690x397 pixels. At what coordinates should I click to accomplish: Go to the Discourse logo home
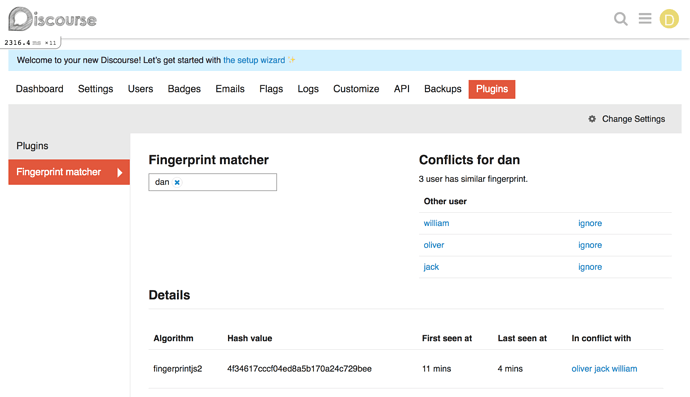(x=52, y=19)
